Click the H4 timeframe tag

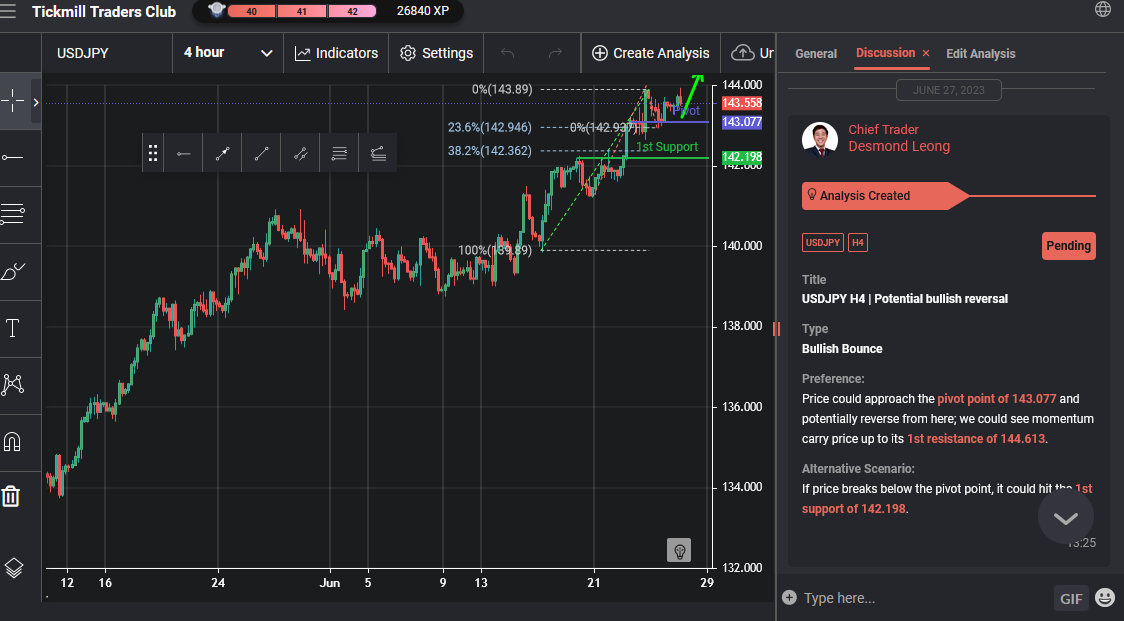pyautogui.click(x=857, y=242)
